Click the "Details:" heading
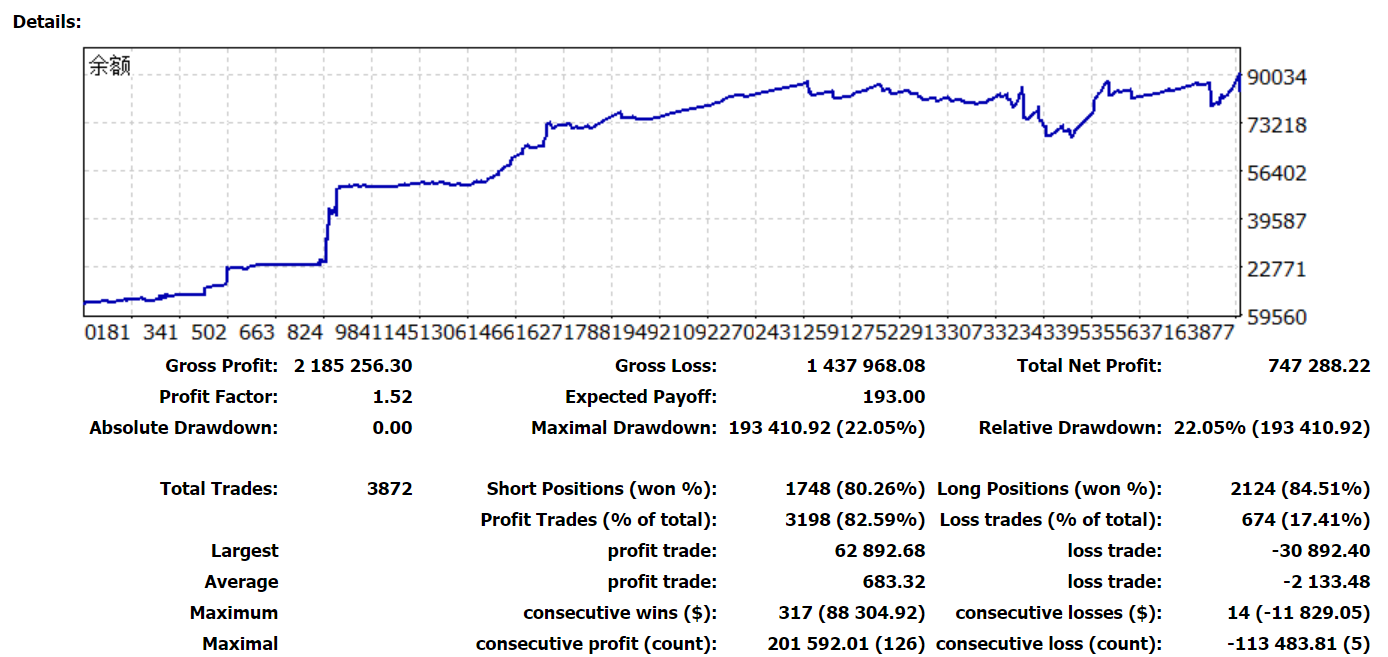This screenshot has height=657, width=1388. coord(48,20)
